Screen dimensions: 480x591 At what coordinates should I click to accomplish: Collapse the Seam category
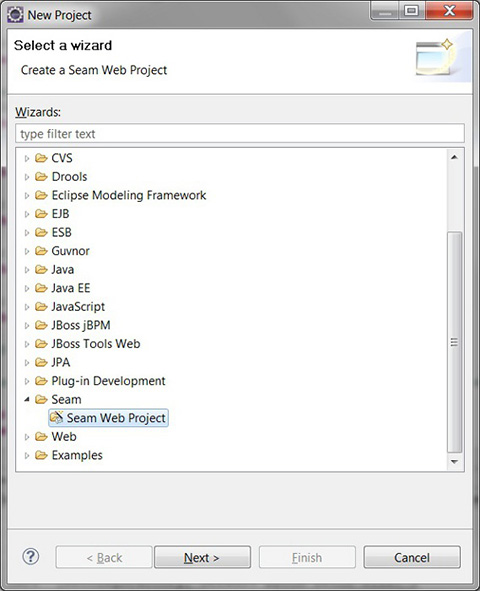click(x=27, y=400)
